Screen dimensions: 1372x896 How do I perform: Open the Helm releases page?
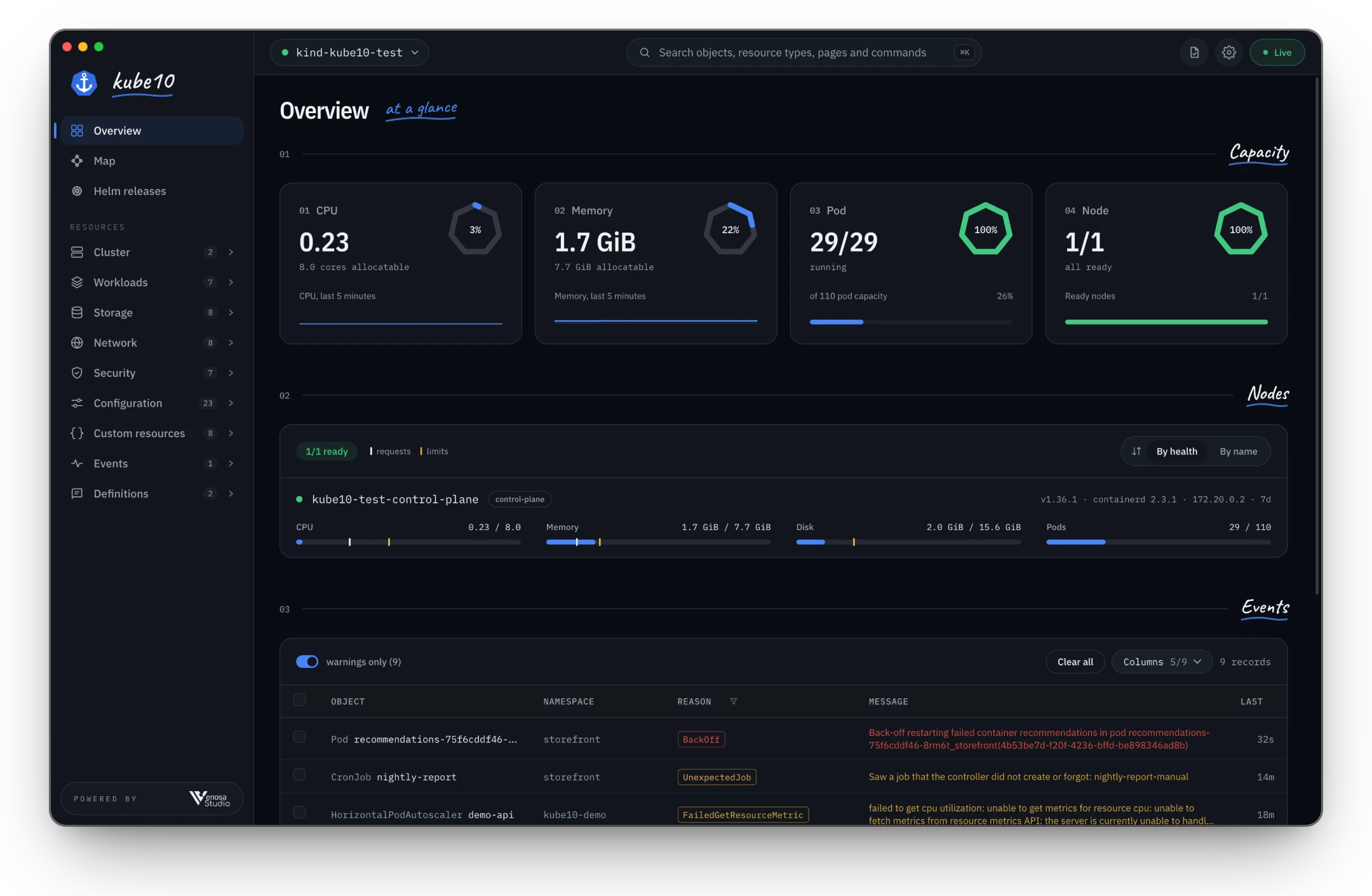point(152,191)
